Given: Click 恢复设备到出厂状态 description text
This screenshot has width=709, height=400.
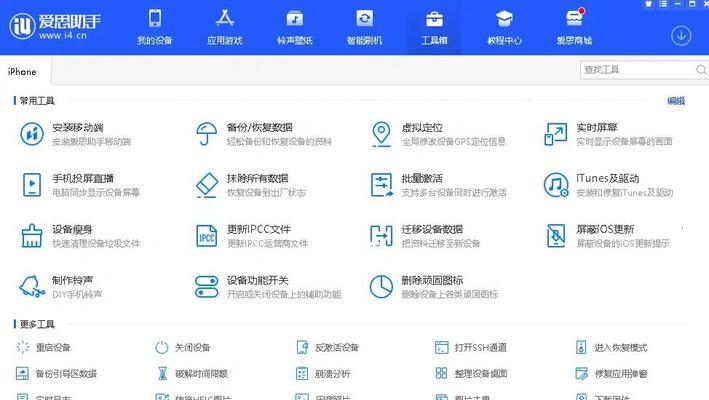Looking at the screenshot, I should click(266, 193).
